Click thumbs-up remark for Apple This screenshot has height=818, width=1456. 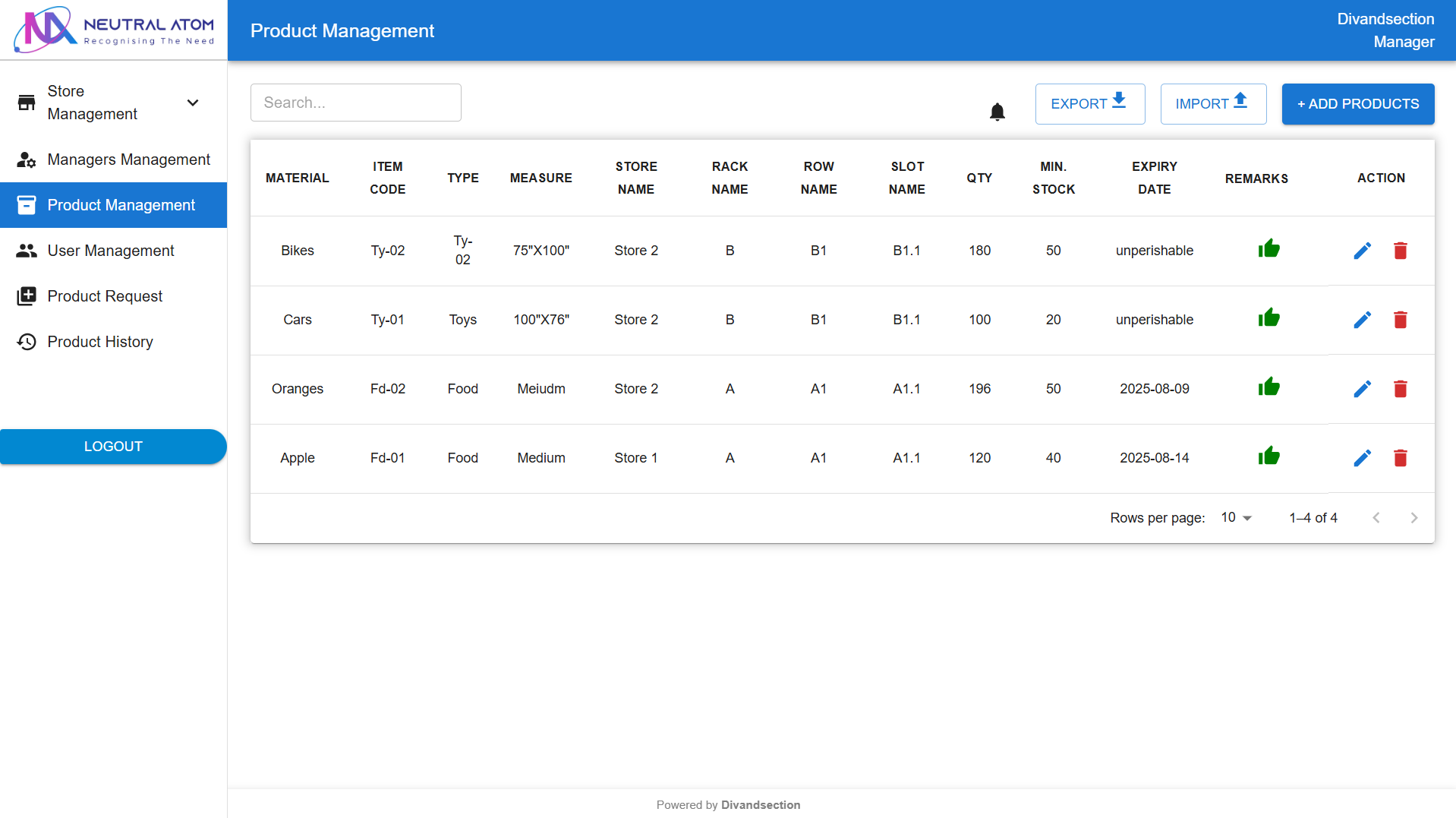(1268, 456)
